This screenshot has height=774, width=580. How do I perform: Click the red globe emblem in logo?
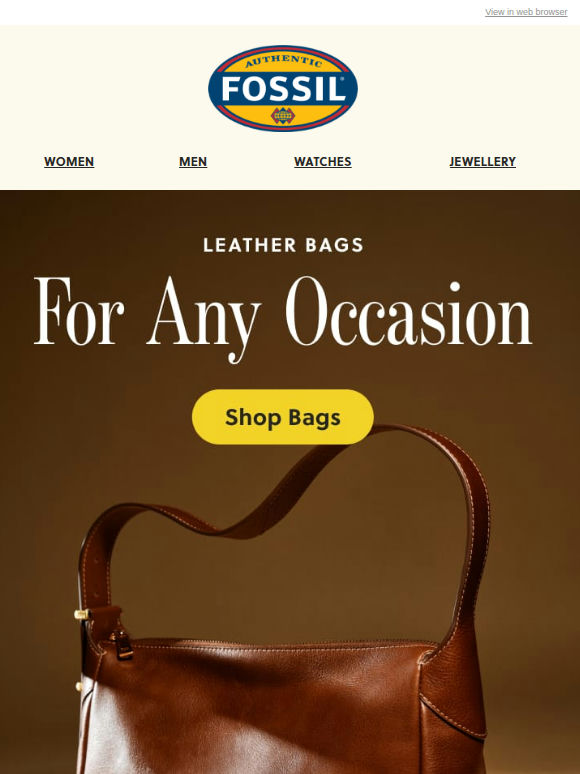283,116
